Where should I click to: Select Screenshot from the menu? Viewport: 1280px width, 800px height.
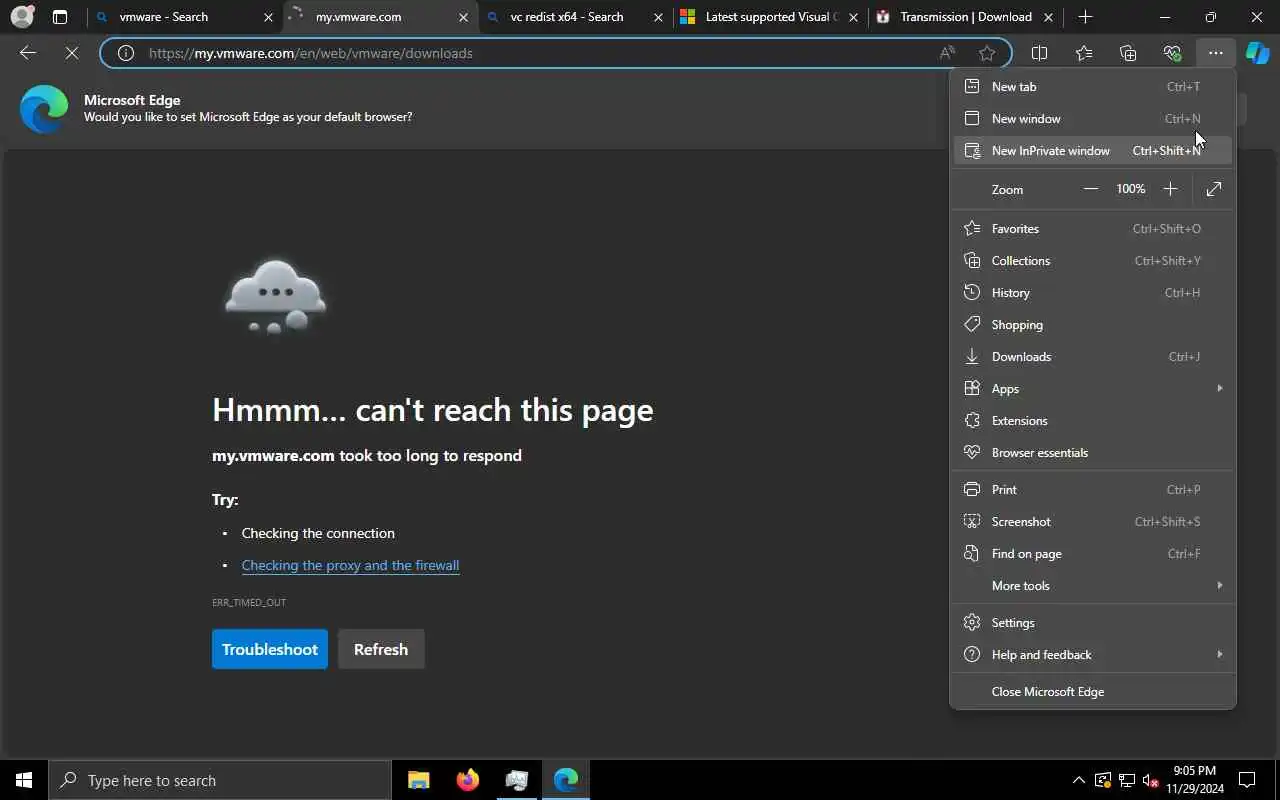click(1092, 522)
